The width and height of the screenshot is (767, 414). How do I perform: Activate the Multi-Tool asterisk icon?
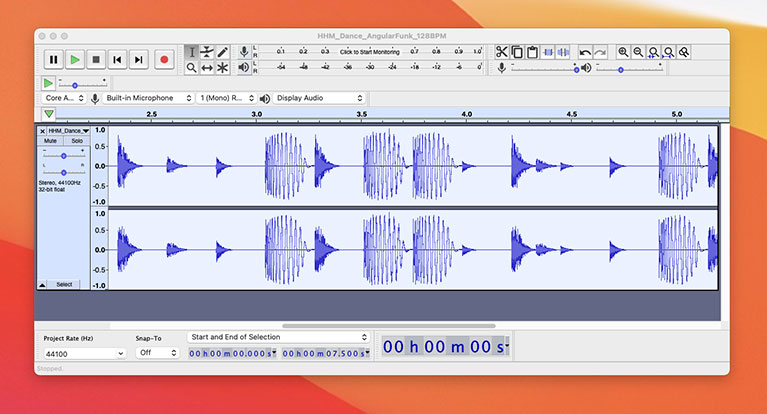coord(223,68)
